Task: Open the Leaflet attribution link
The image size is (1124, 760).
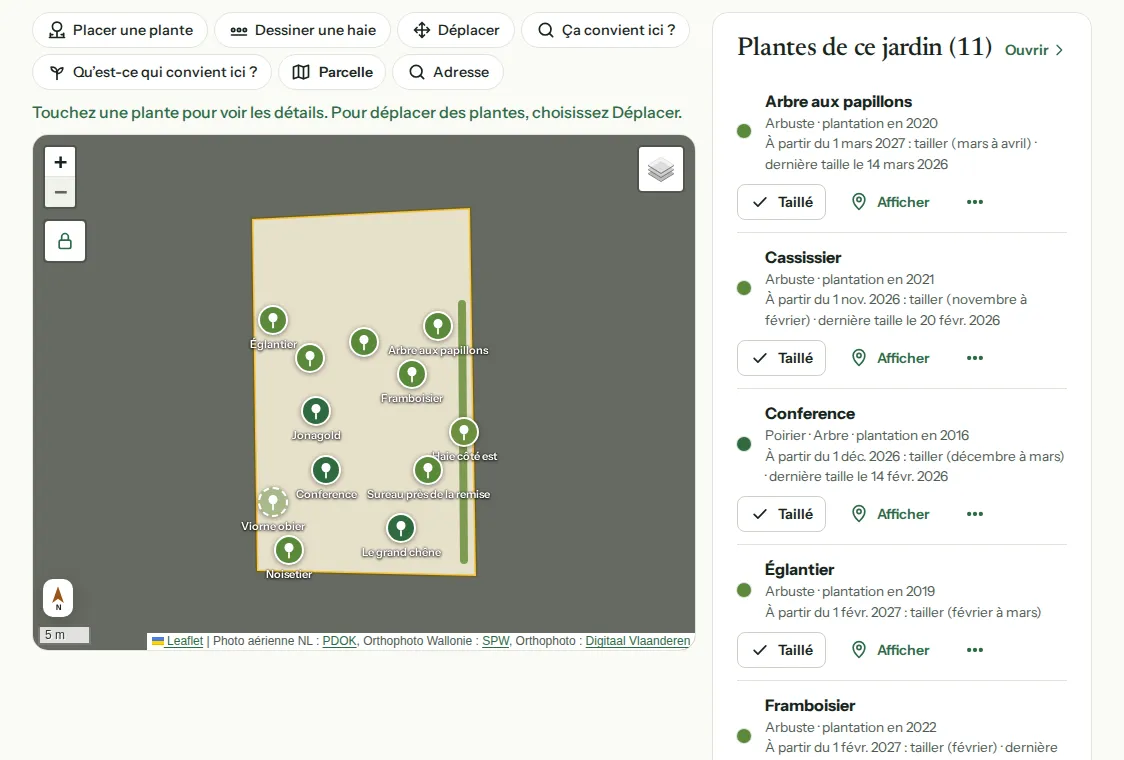Action: (178, 641)
